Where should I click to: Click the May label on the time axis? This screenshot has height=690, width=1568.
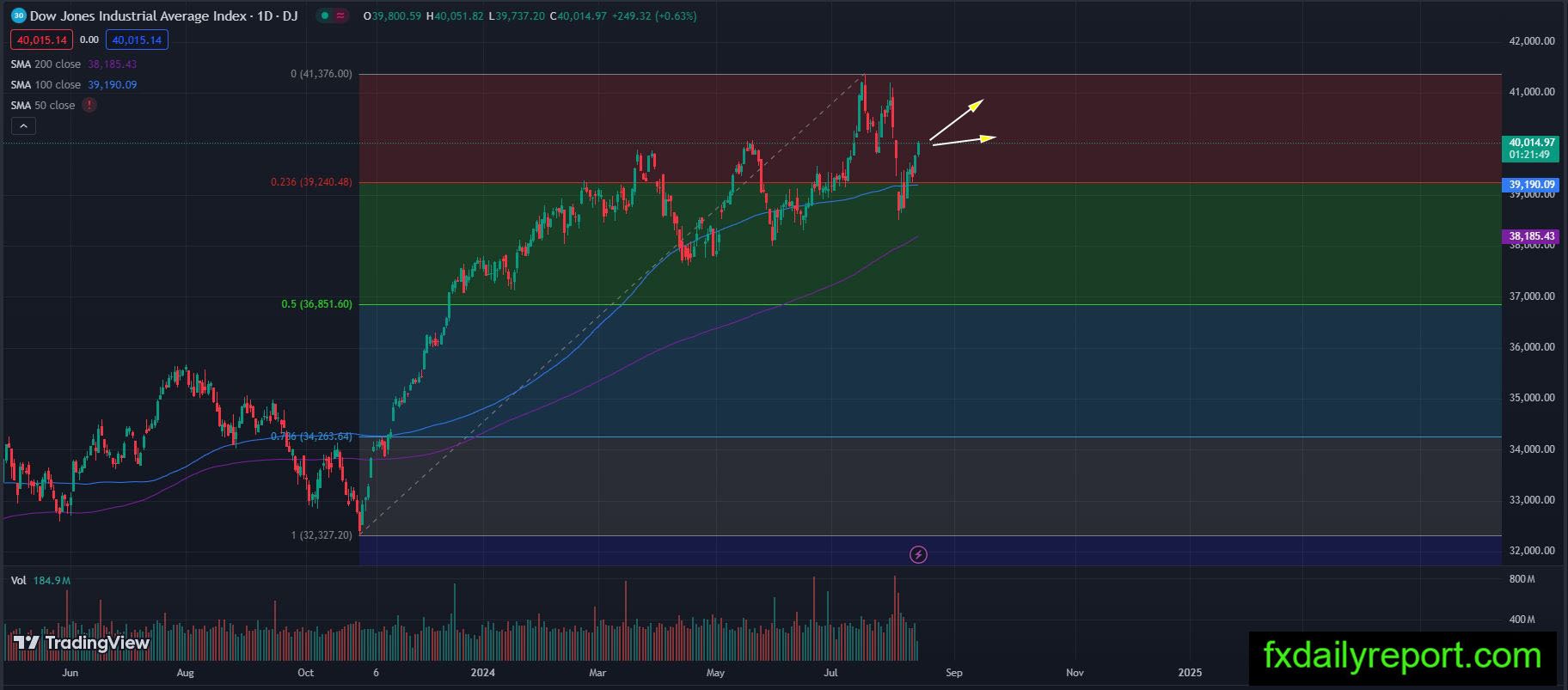(x=715, y=673)
